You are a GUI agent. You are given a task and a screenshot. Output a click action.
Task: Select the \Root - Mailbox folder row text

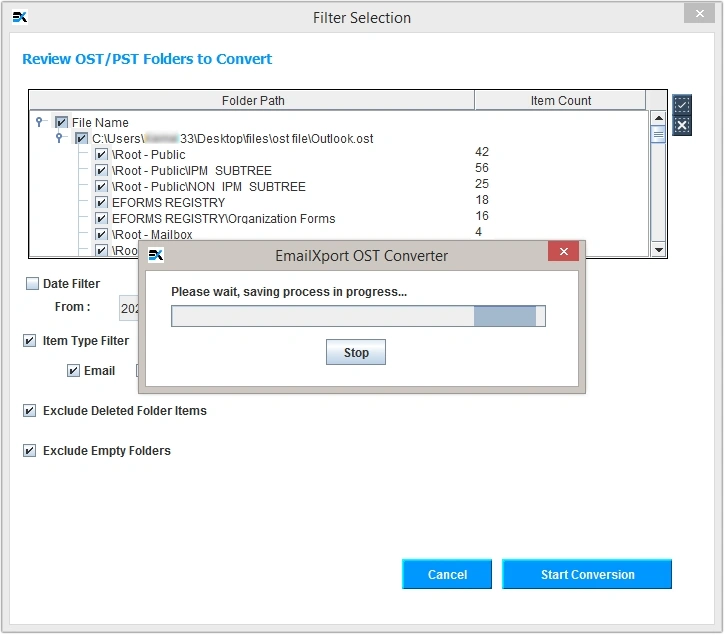point(152,234)
